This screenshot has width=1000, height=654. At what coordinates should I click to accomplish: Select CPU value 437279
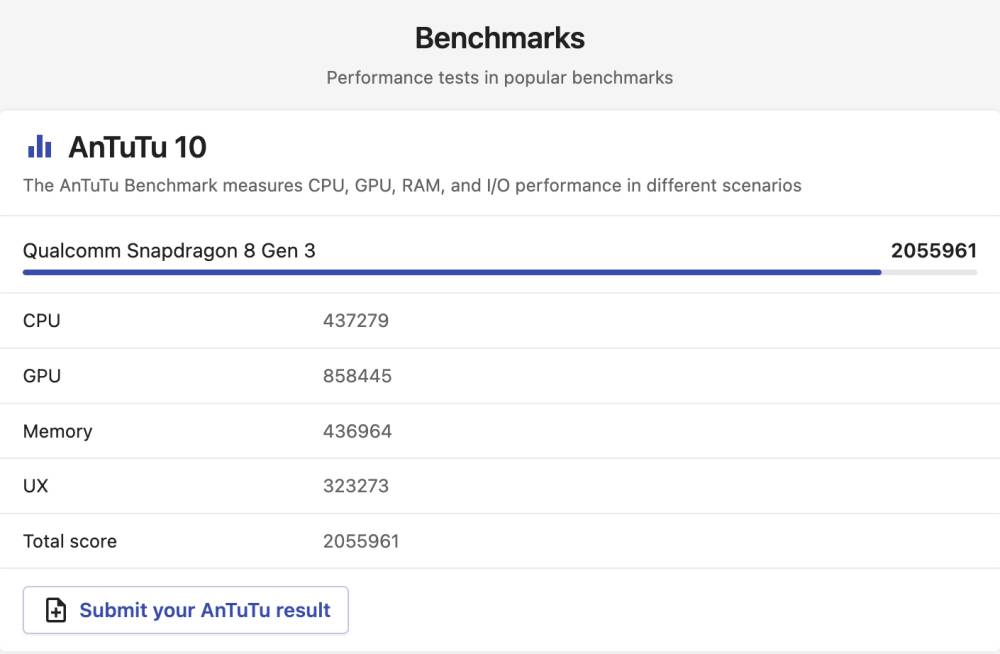pyautogui.click(x=356, y=320)
